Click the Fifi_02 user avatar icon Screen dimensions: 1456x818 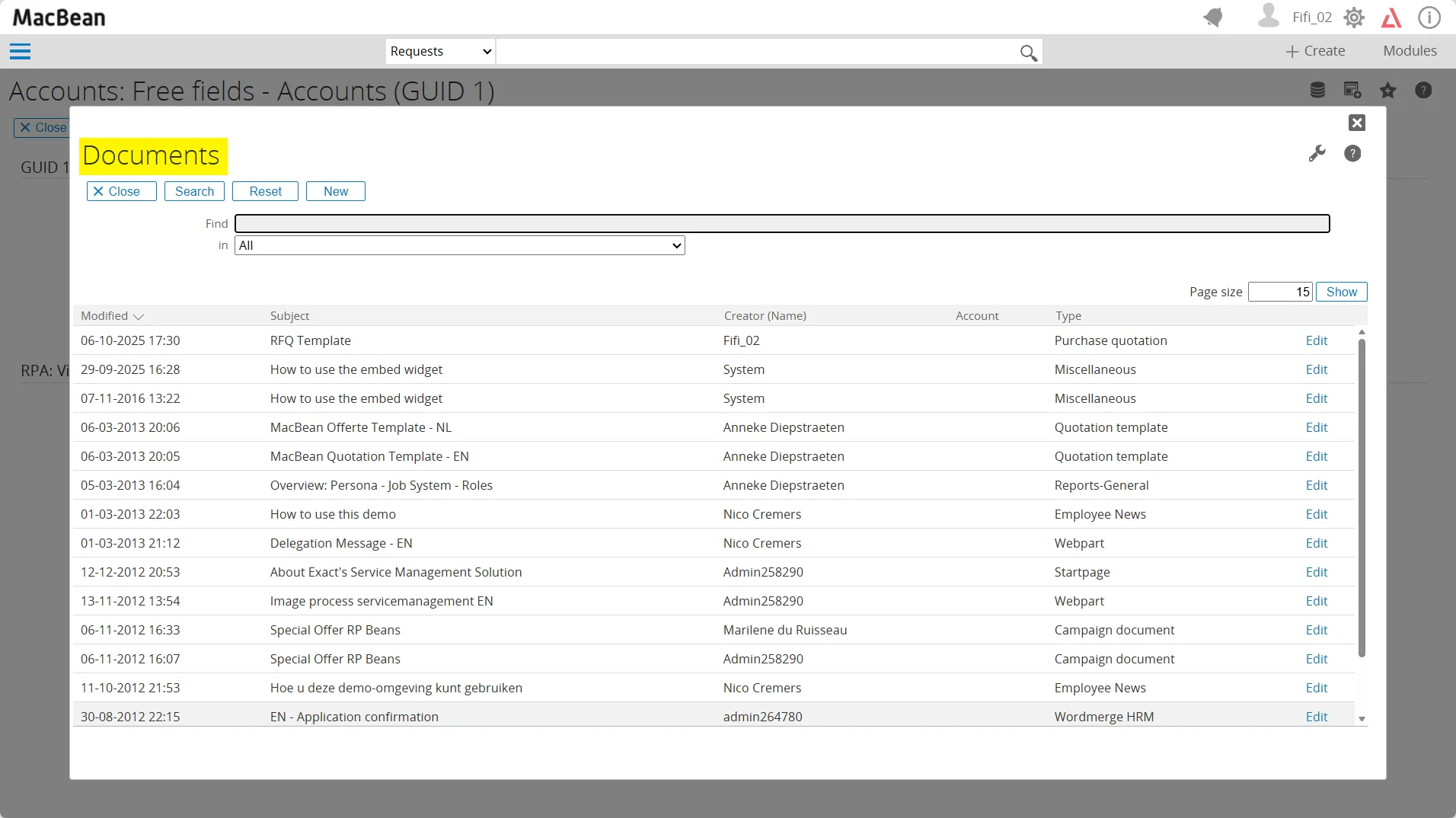[1268, 16]
